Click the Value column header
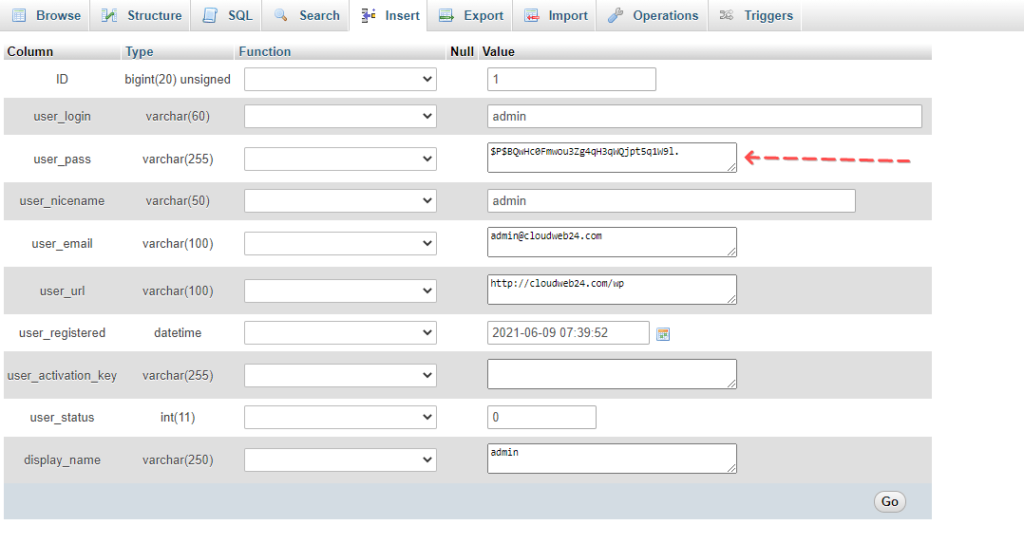1024x544 pixels. [498, 52]
